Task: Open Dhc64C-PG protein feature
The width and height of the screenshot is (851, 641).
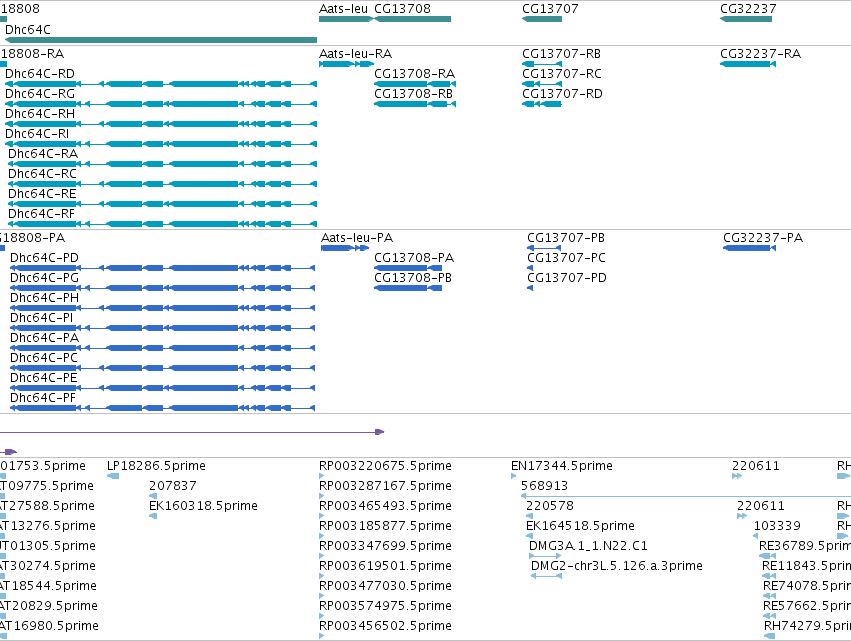Action: click(x=162, y=288)
